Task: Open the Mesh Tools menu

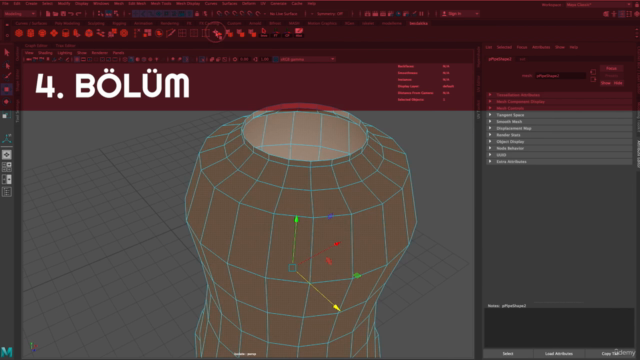Action: [x=161, y=4]
